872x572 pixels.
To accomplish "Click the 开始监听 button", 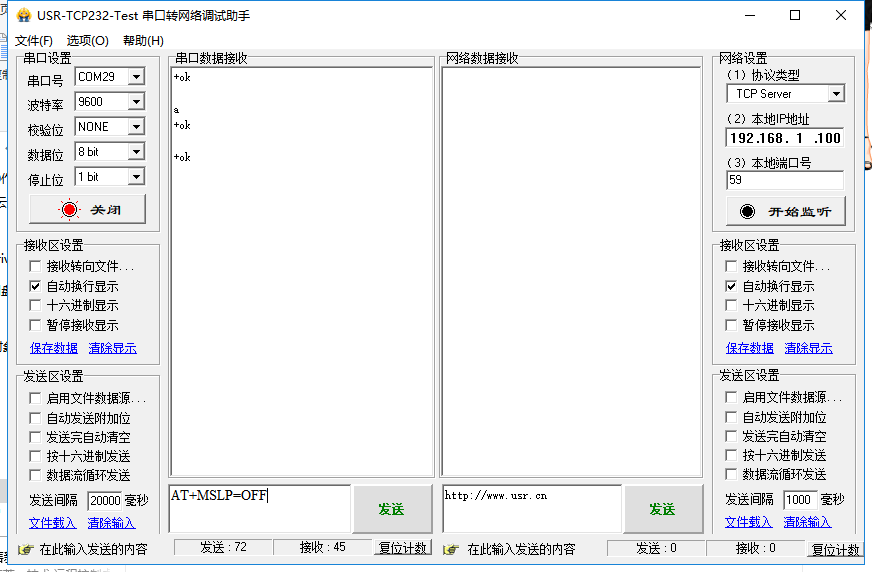I will pos(786,211).
